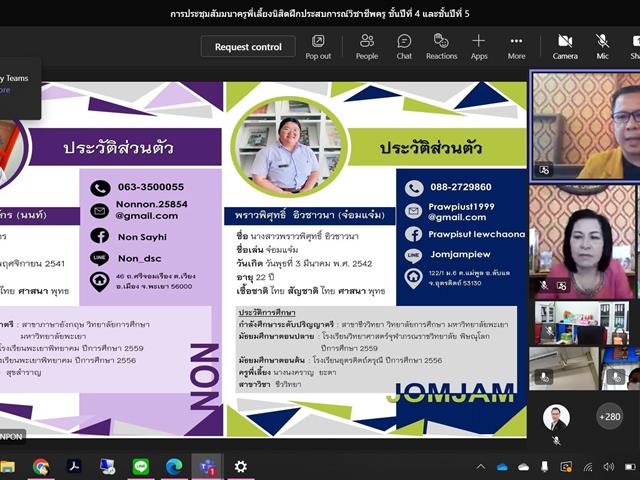This screenshot has width=640, height=480.
Task: Click the text 088-2729860
Action: pos(461,187)
